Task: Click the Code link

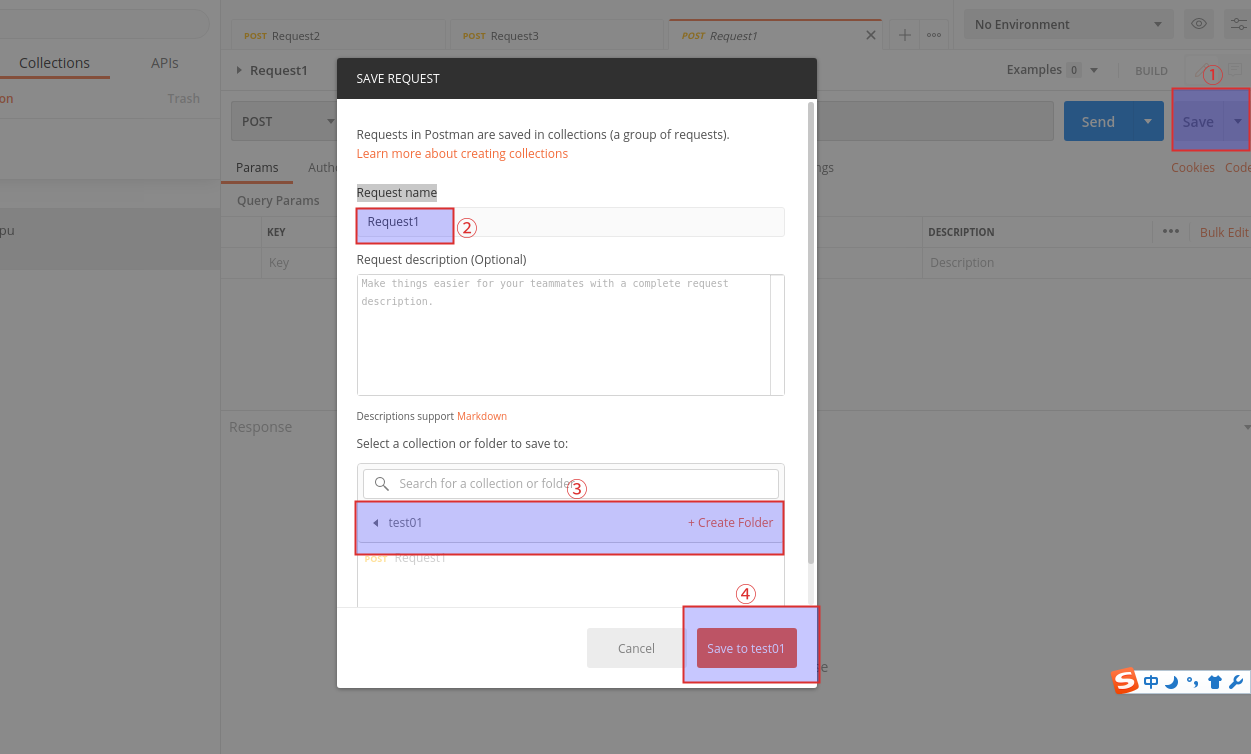Action: (x=1238, y=167)
